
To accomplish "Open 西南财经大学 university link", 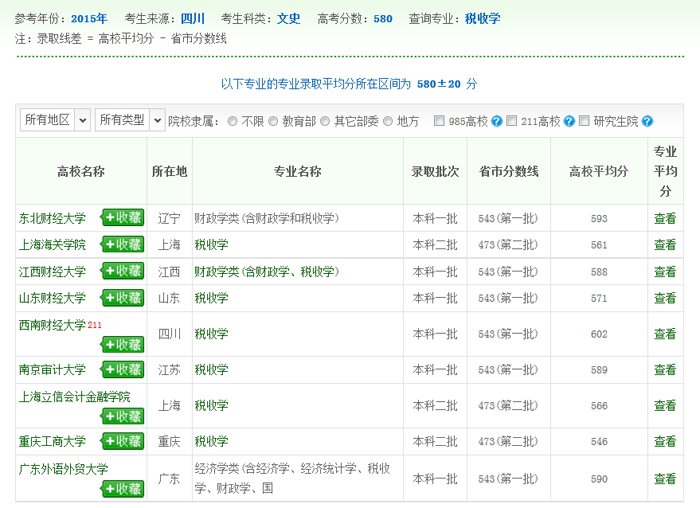I will tap(52, 325).
